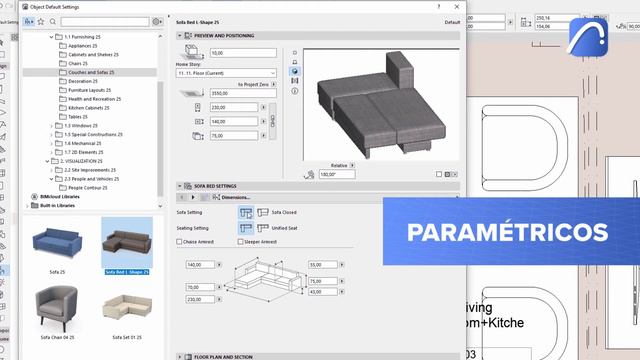
Task: Collapse the 1.1 Furnishing 25 folder
Action: pyautogui.click(x=51, y=37)
